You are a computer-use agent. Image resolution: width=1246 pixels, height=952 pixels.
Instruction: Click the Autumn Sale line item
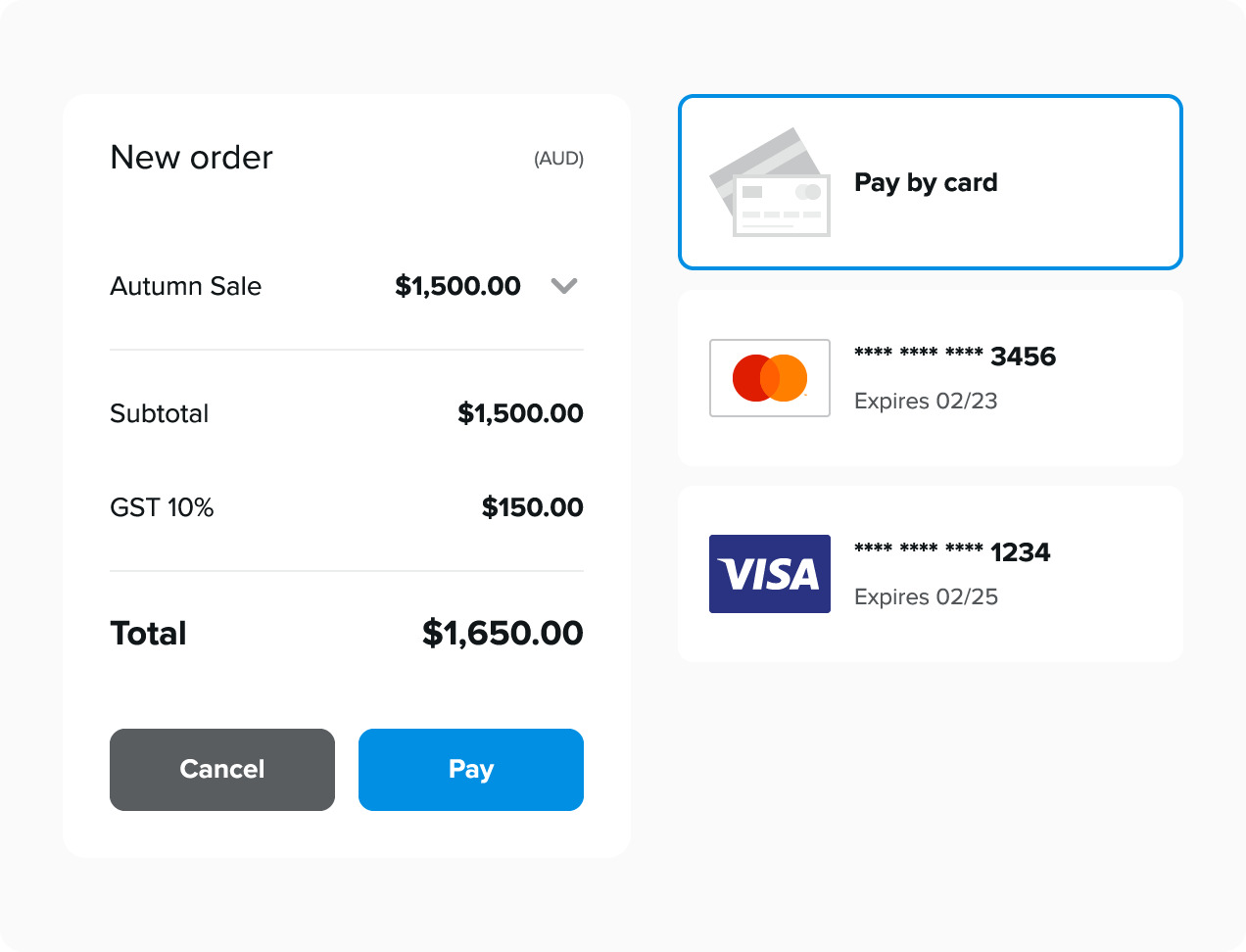186,286
